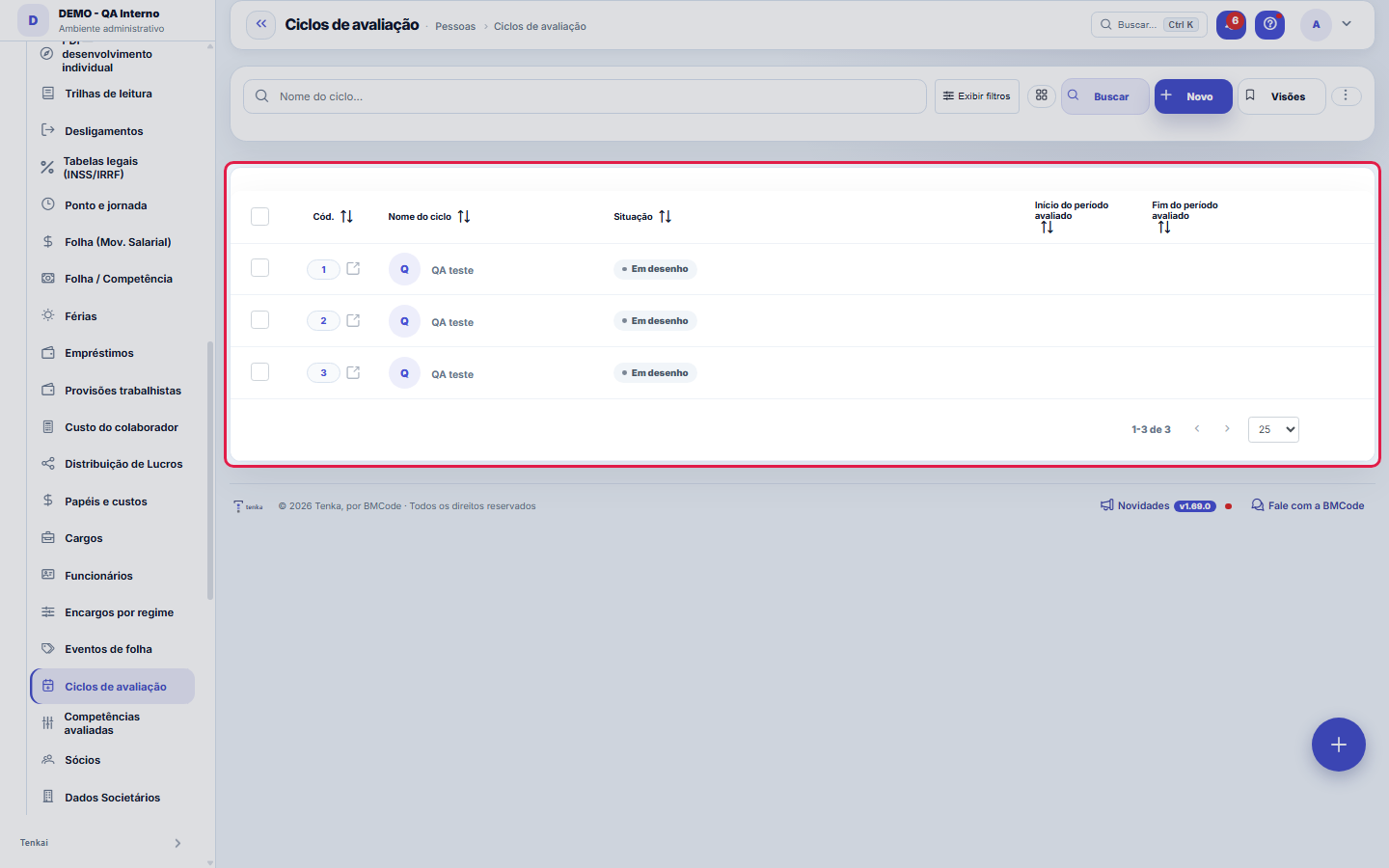Select Ciclos de avaliação sidebar item
Screen dimensions: 1389x868
[113, 687]
